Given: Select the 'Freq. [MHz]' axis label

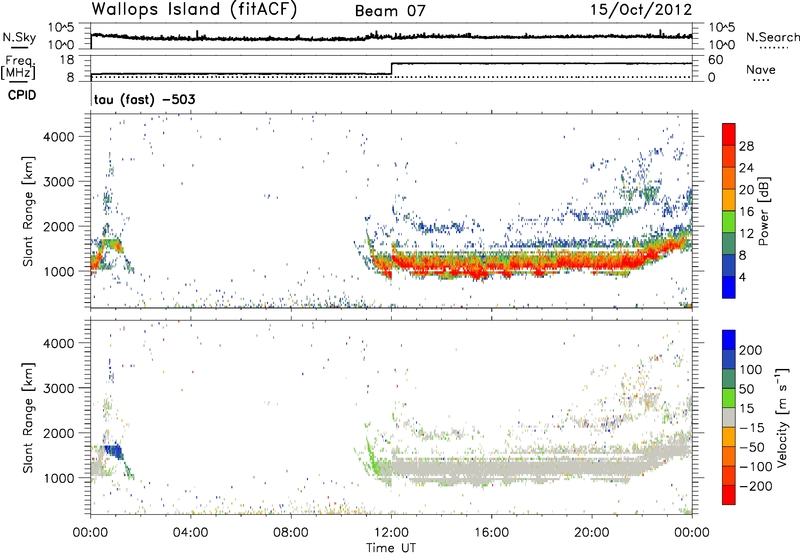Looking at the screenshot, I should pyautogui.click(x=20, y=67).
